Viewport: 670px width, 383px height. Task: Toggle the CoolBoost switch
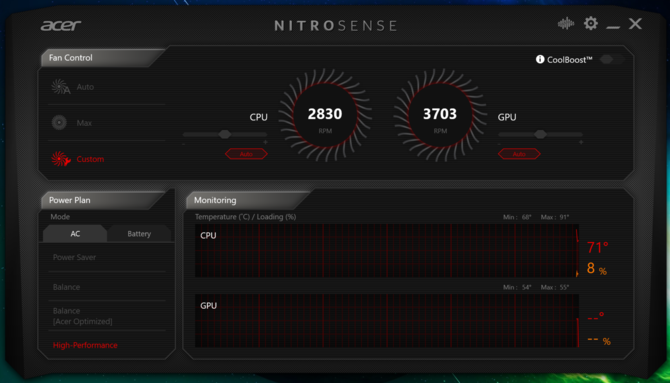[611, 59]
